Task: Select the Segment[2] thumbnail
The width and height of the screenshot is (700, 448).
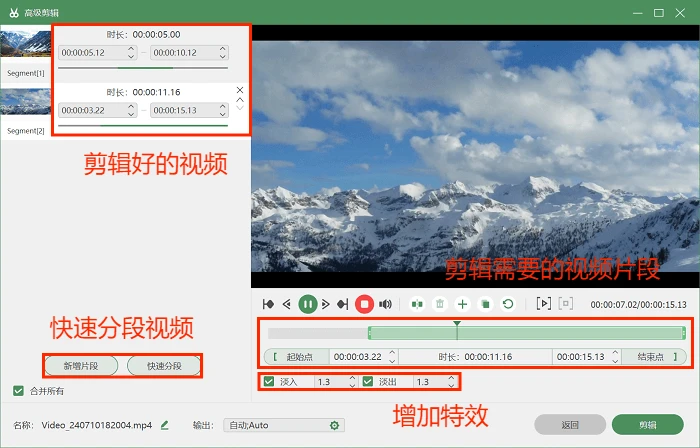Action: tap(25, 101)
